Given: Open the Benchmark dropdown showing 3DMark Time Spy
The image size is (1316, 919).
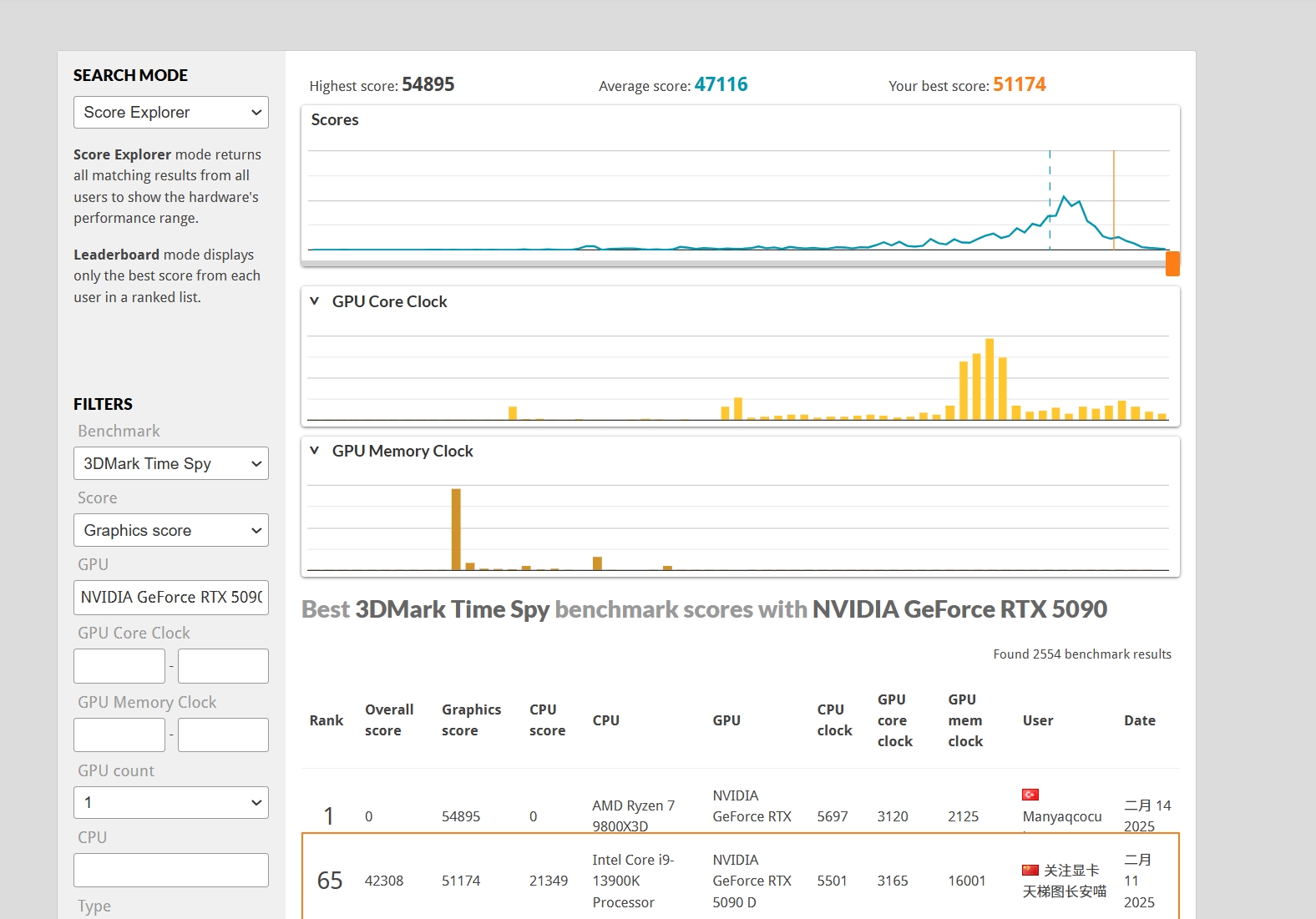Looking at the screenshot, I should [171, 463].
